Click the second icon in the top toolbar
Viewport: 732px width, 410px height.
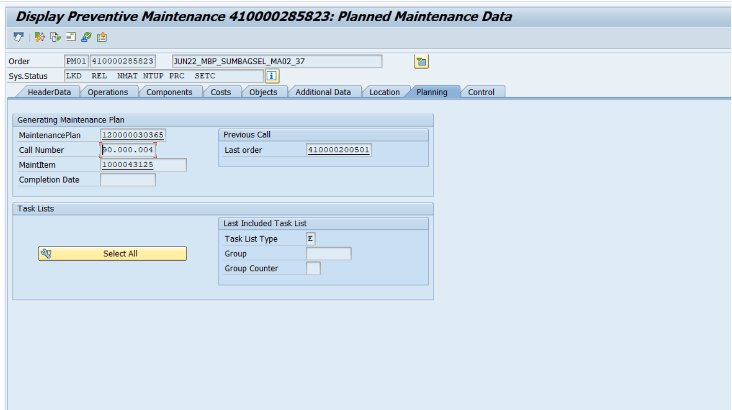click(39, 37)
